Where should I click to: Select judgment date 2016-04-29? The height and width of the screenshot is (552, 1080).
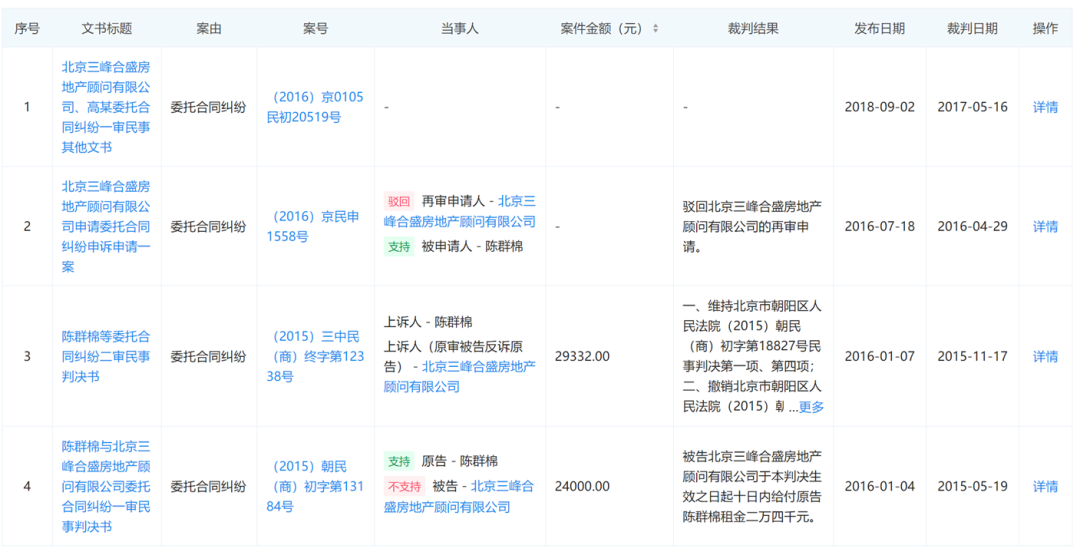(972, 226)
